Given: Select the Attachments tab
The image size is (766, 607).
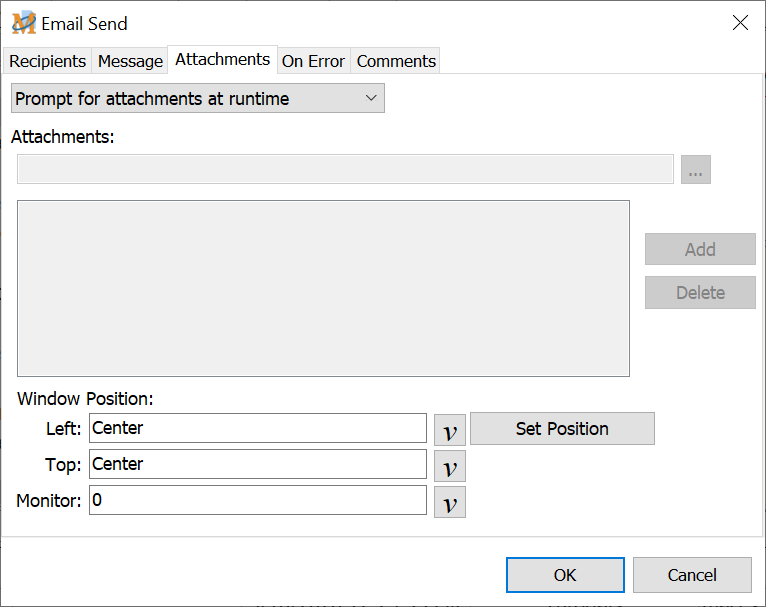Looking at the screenshot, I should pos(222,60).
